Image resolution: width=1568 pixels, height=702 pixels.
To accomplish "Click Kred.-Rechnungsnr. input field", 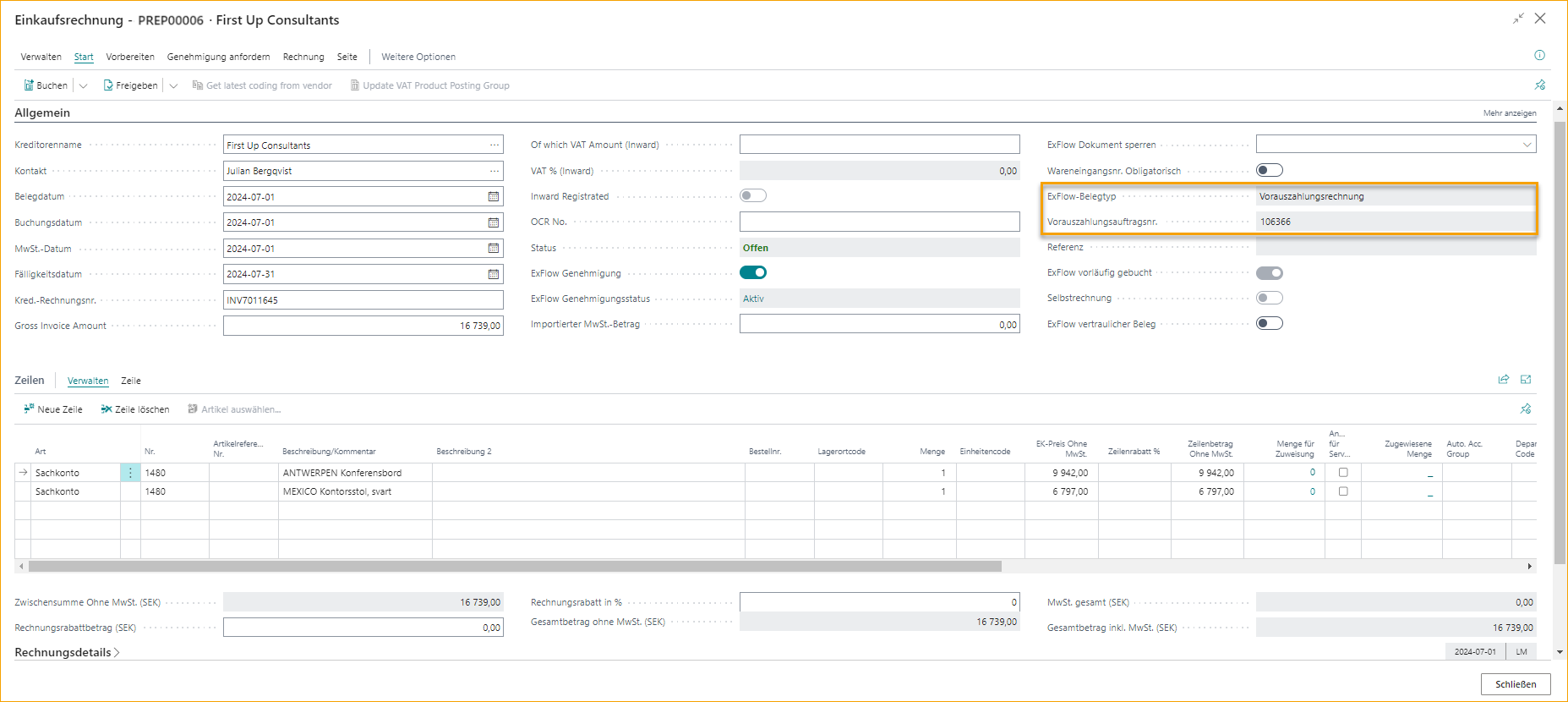I will coord(363,300).
